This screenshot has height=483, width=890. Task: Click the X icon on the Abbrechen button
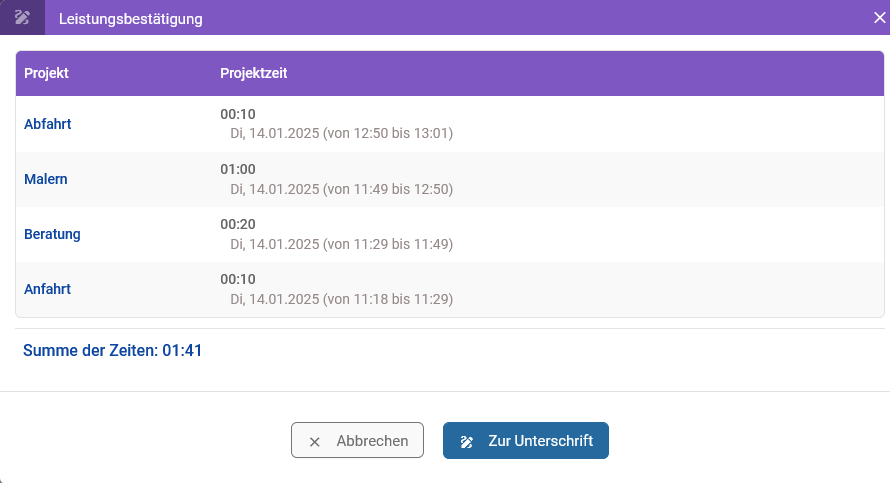click(315, 441)
